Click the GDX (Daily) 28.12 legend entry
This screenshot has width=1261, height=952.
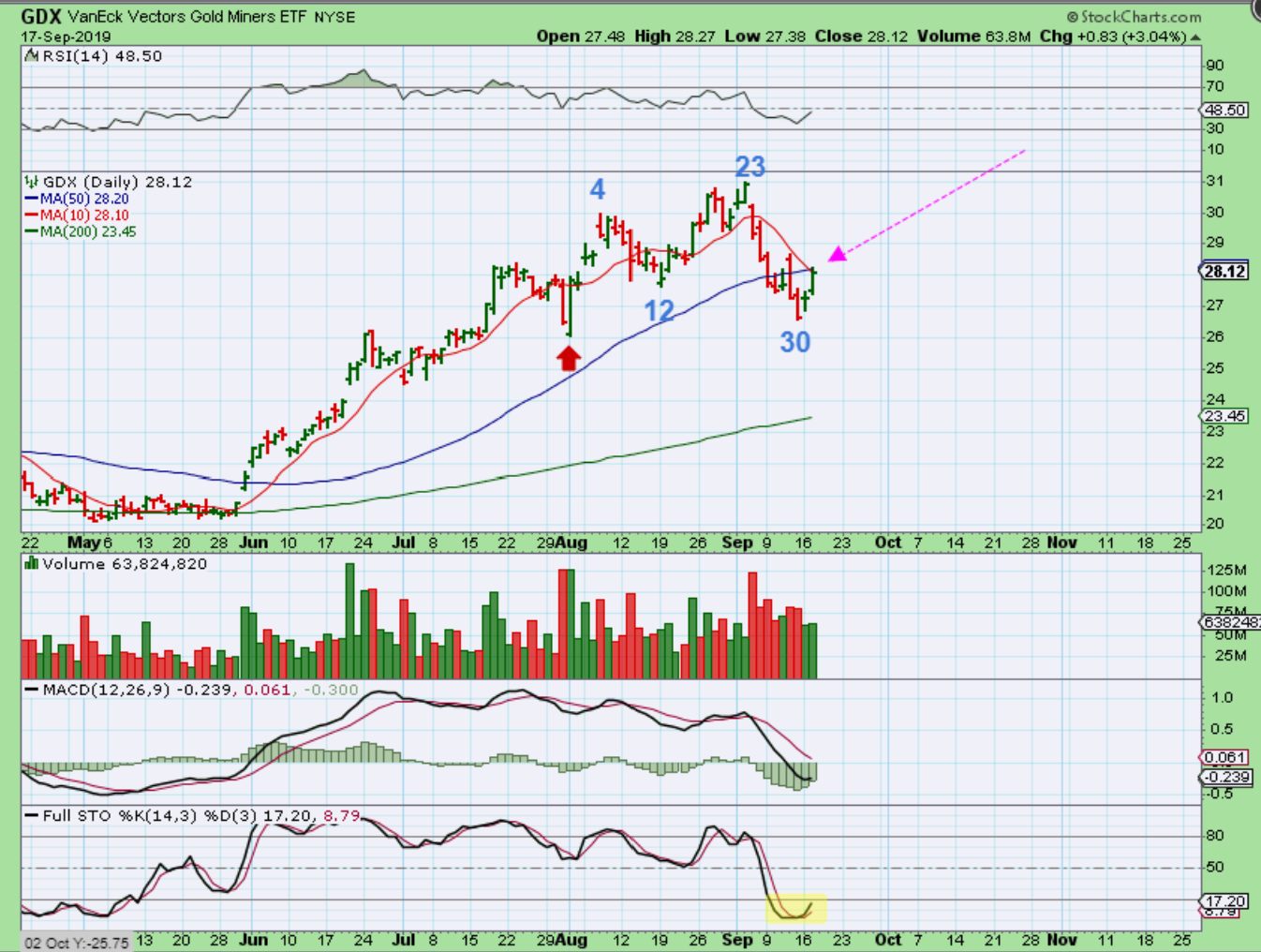117,182
